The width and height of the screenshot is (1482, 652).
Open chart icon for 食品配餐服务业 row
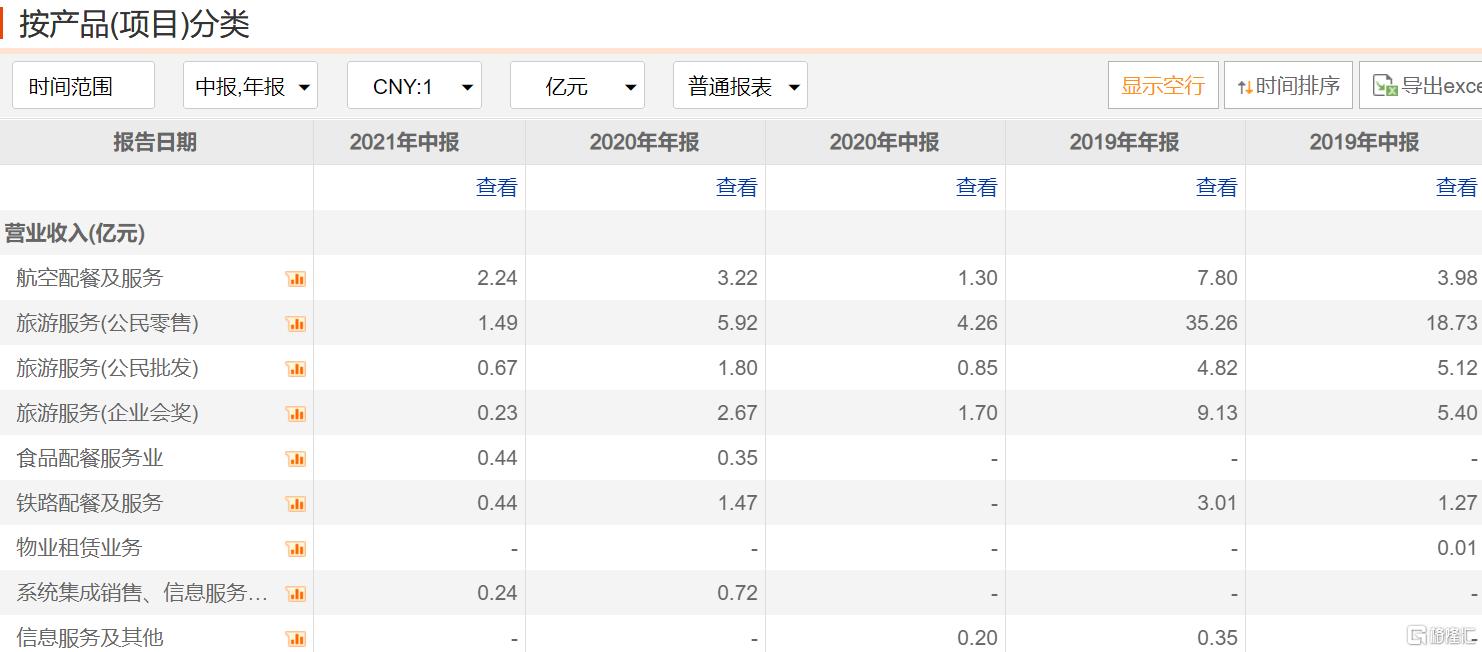296,459
